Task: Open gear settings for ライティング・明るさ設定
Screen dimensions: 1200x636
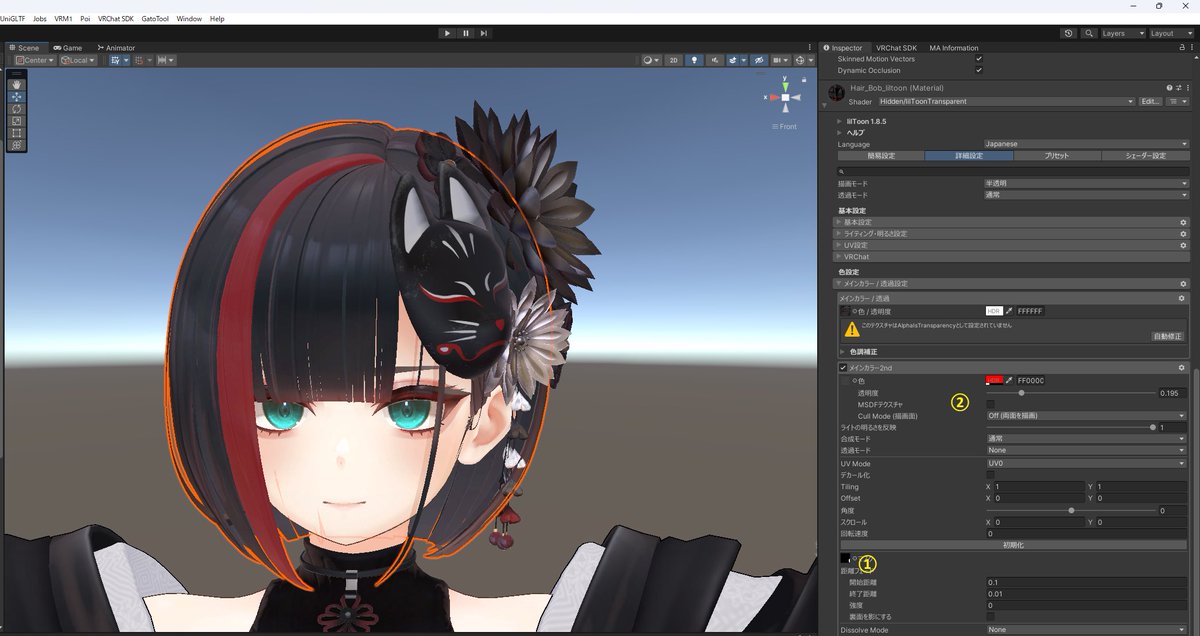Action: [x=1183, y=234]
